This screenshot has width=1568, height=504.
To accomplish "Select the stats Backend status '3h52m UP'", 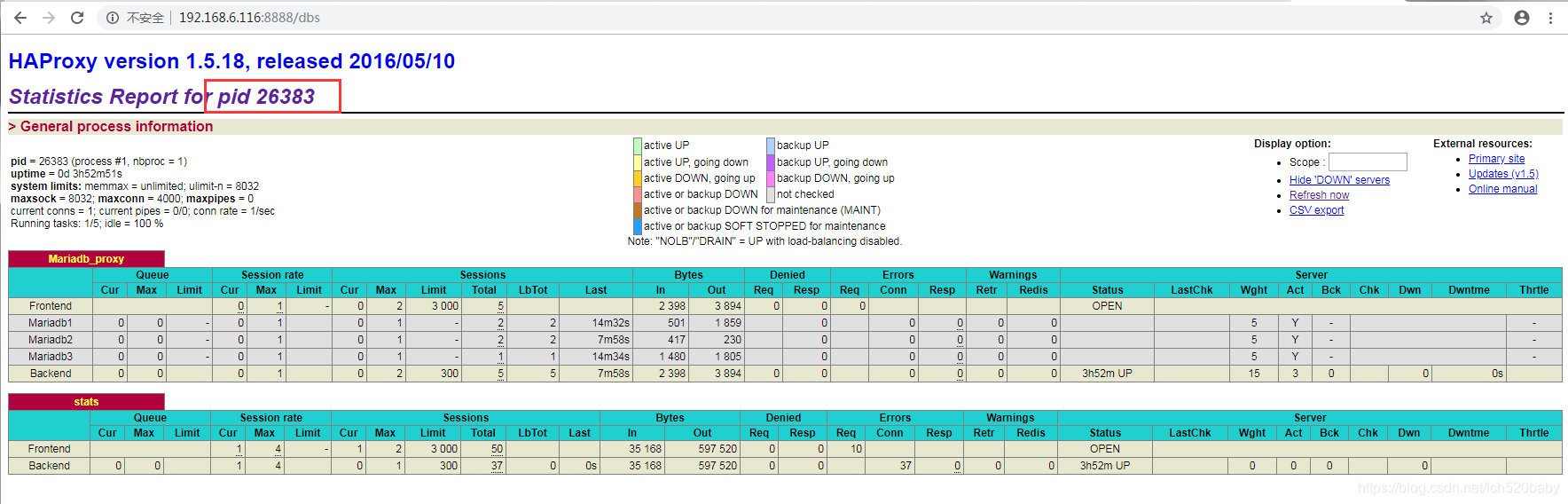I will pyautogui.click(x=1105, y=466).
